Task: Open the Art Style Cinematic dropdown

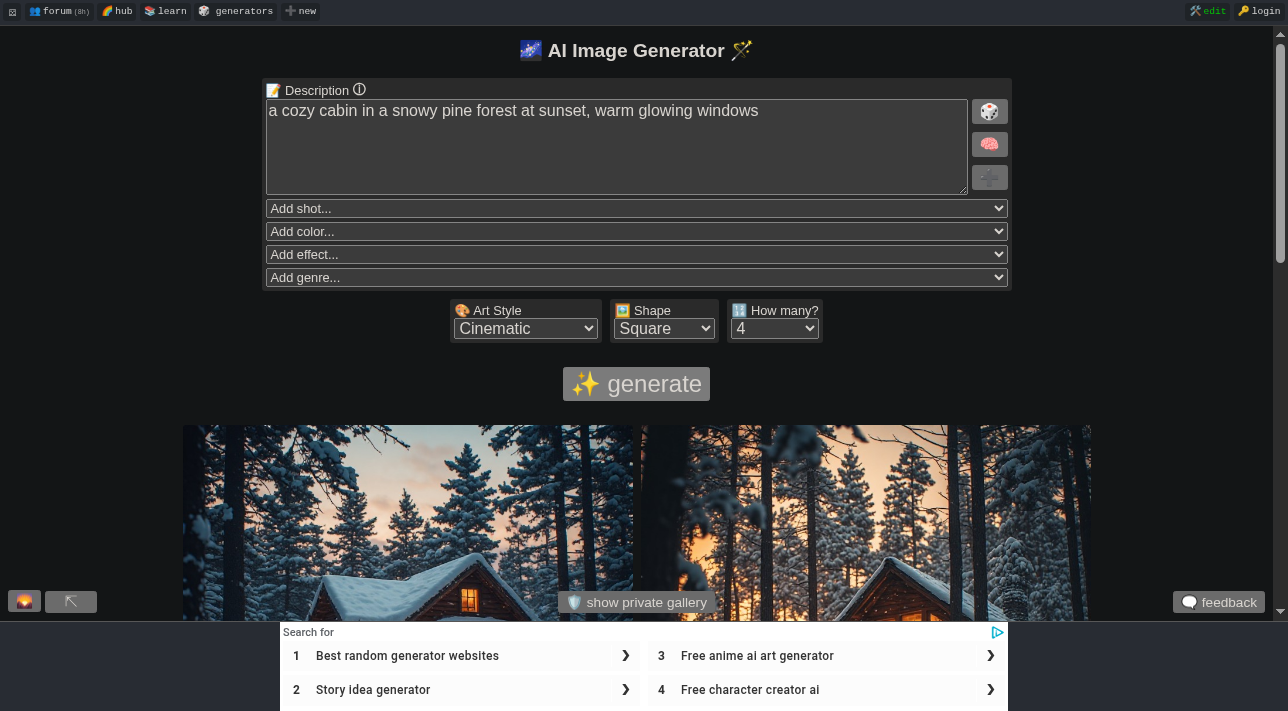Action: pyautogui.click(x=526, y=328)
